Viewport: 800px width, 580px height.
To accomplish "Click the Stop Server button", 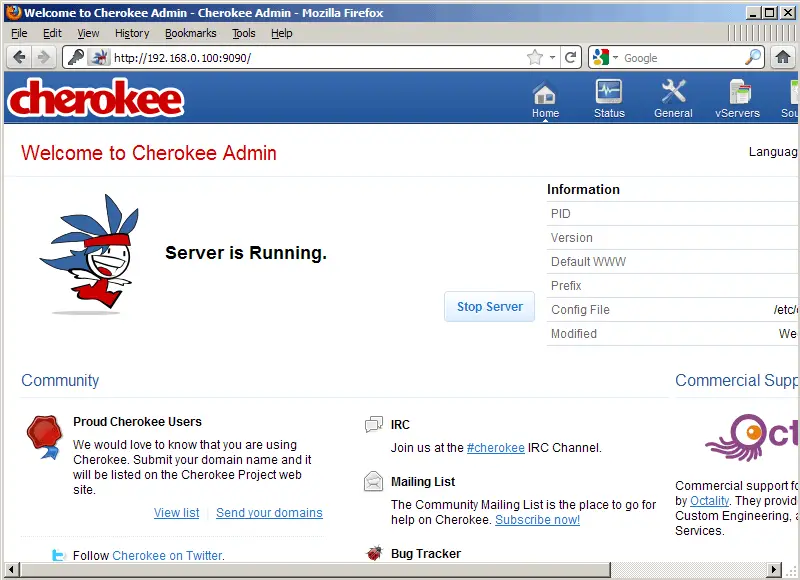I will [489, 307].
